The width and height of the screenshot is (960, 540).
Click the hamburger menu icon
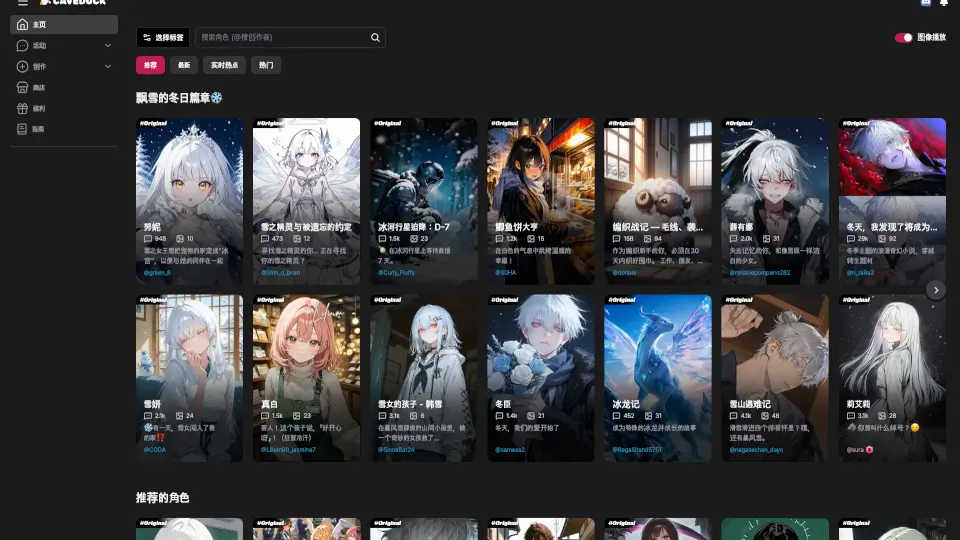[22, 3]
